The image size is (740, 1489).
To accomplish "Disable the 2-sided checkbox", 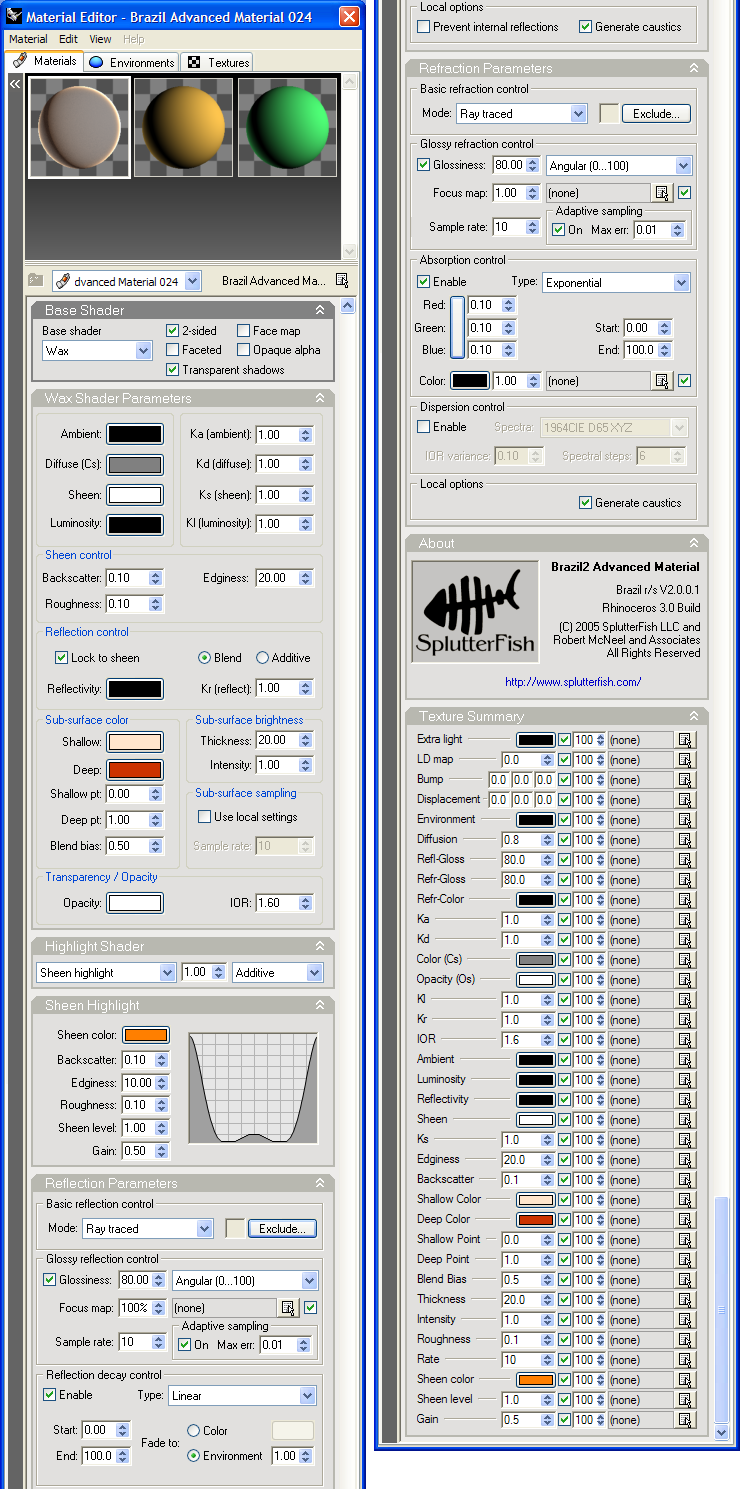I will tap(173, 331).
